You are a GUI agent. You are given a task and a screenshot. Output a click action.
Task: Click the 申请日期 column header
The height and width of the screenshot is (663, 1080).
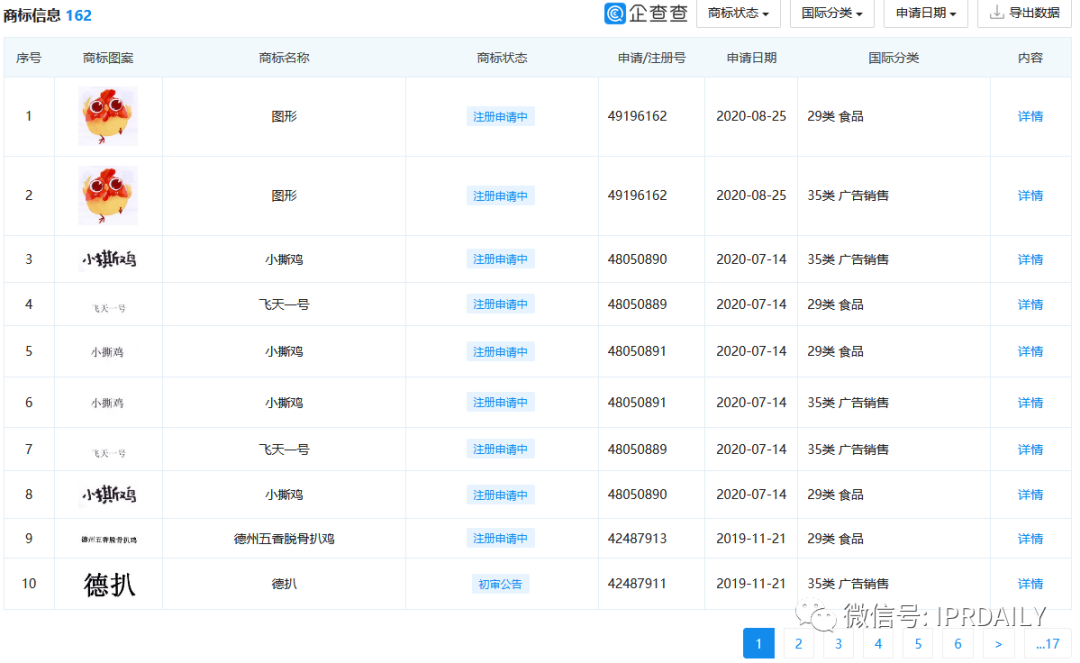[x=751, y=58]
